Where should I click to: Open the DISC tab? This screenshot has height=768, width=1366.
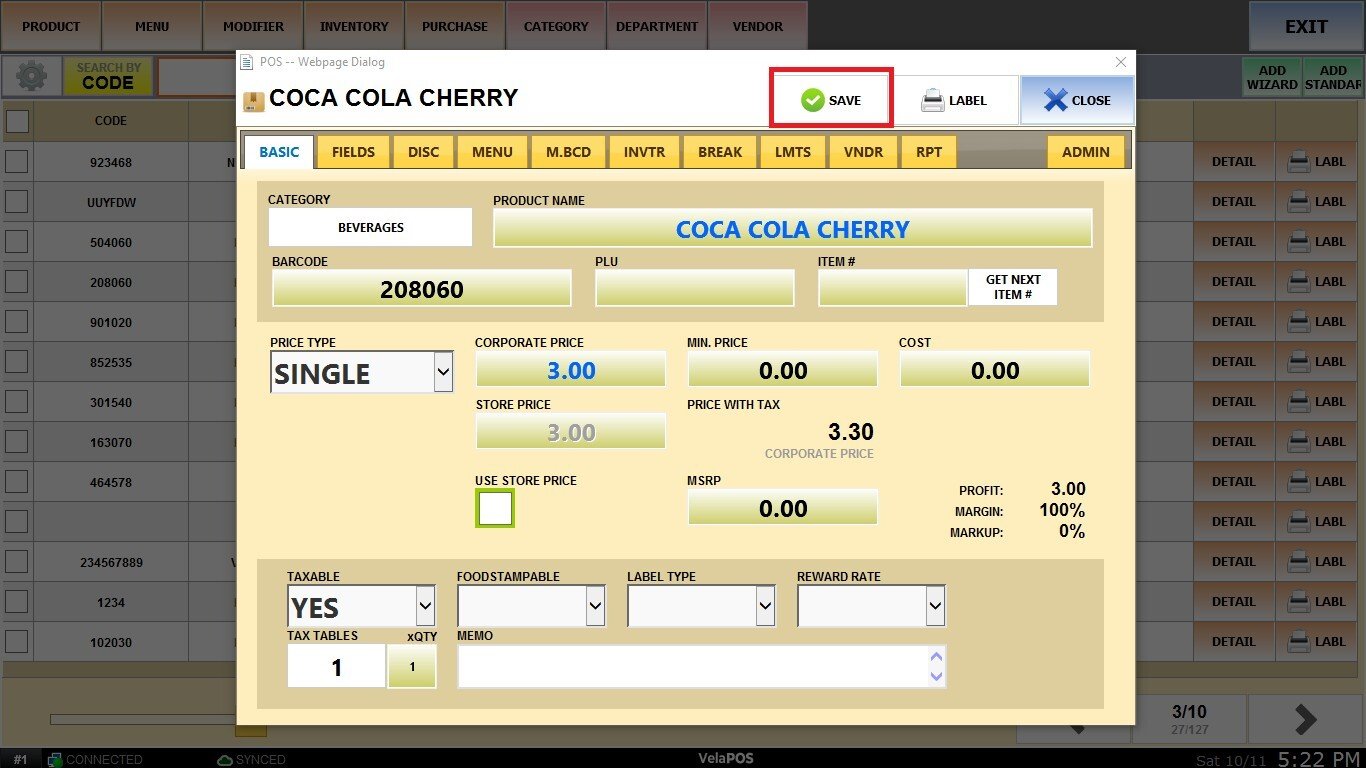[423, 152]
